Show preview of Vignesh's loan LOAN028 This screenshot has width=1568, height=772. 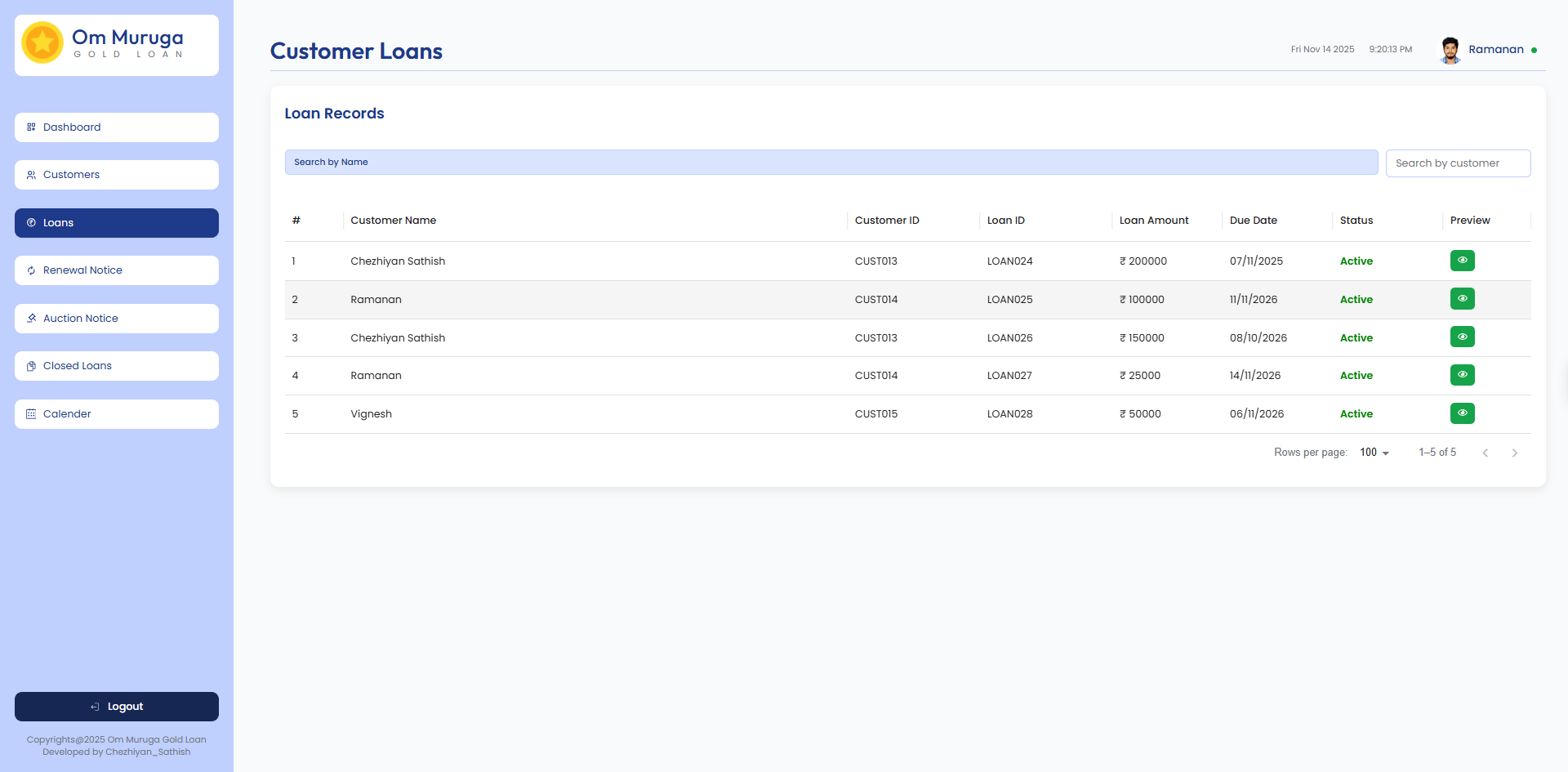1462,413
